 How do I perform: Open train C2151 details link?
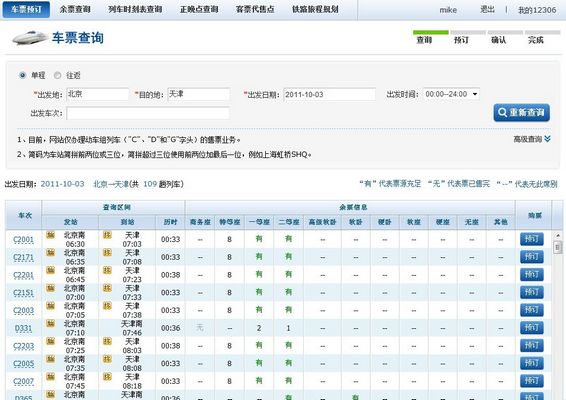(x=23, y=293)
